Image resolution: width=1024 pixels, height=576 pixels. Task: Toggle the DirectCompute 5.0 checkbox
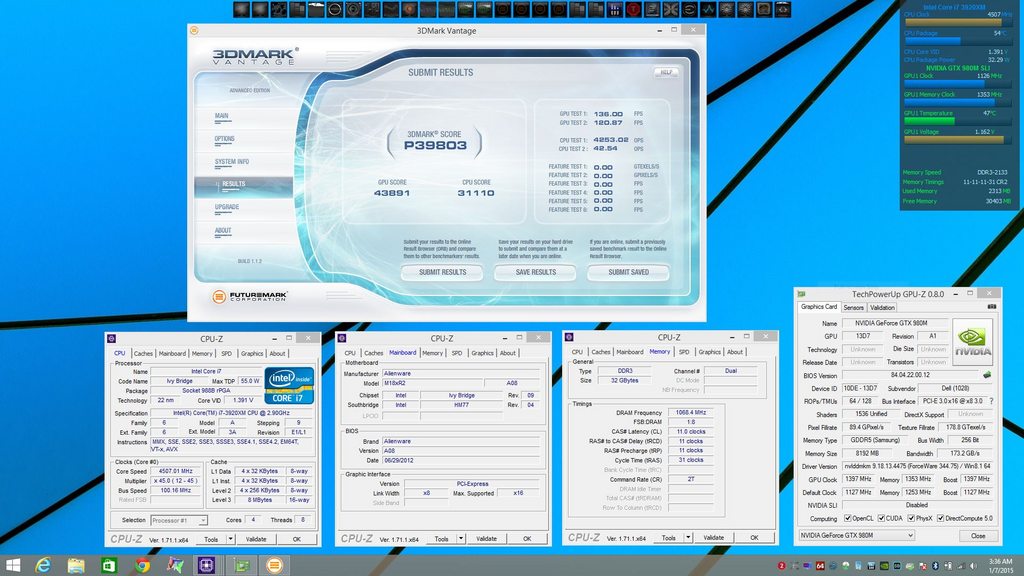tap(940, 518)
